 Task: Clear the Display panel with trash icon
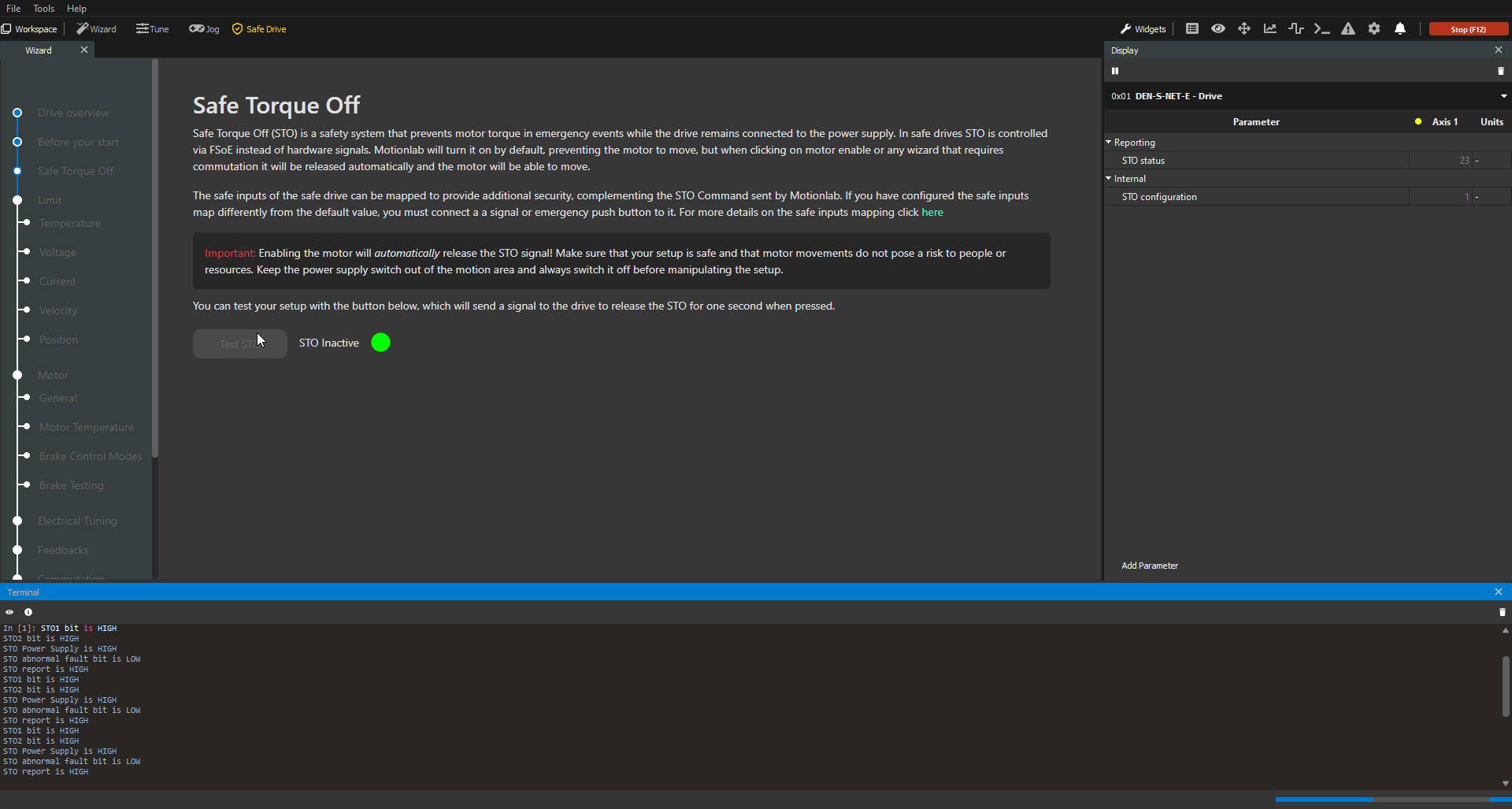pos(1500,71)
